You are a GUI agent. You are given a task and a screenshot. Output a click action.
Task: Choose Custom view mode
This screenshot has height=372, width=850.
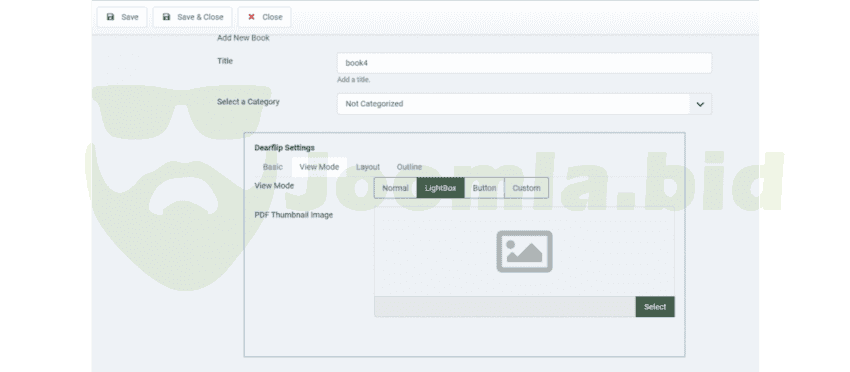[526, 188]
